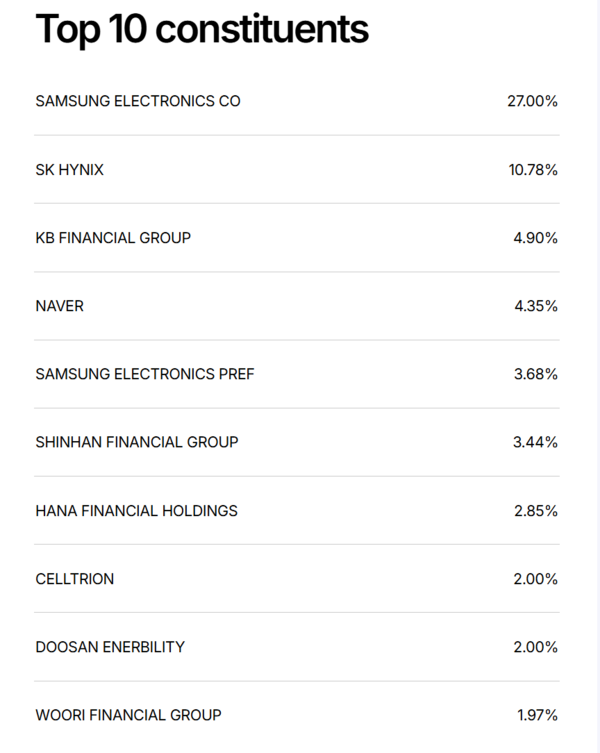The image size is (600, 753).
Task: Click the Top 10 constituents heading
Action: point(201,30)
